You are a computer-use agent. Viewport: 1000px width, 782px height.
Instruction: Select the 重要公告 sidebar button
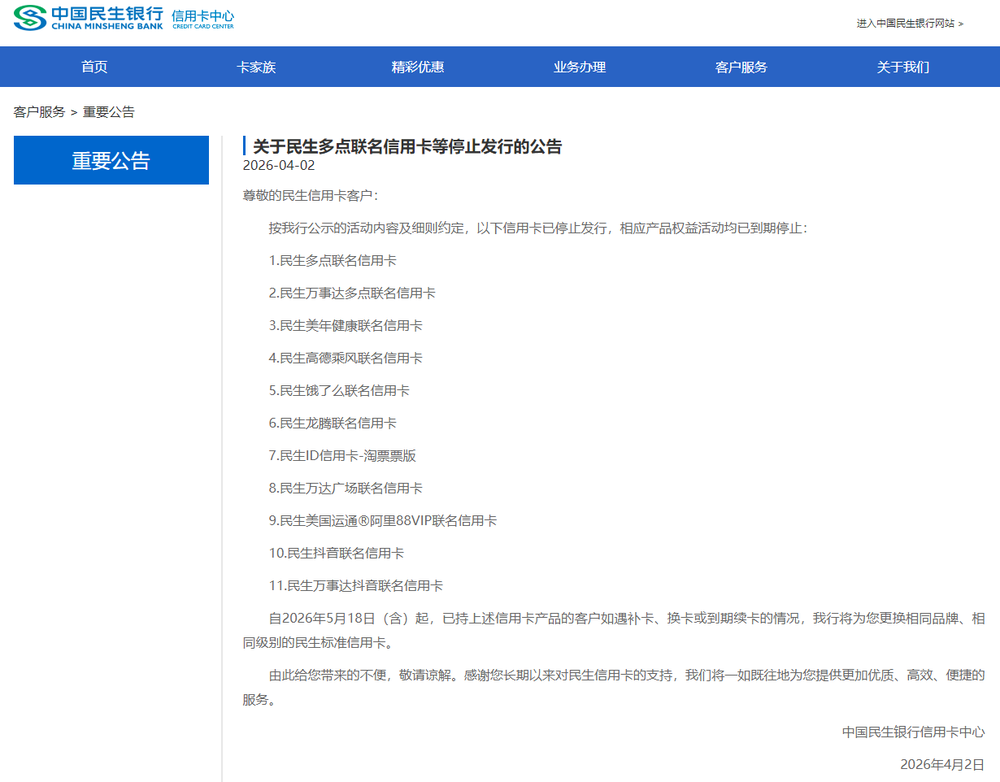click(110, 160)
